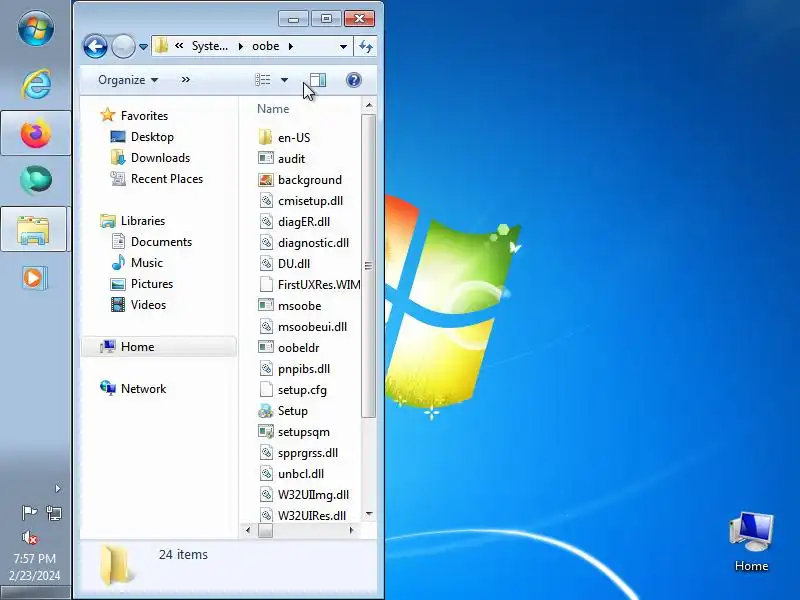Click the horizontal scrollbar right arrow

[x=351, y=531]
